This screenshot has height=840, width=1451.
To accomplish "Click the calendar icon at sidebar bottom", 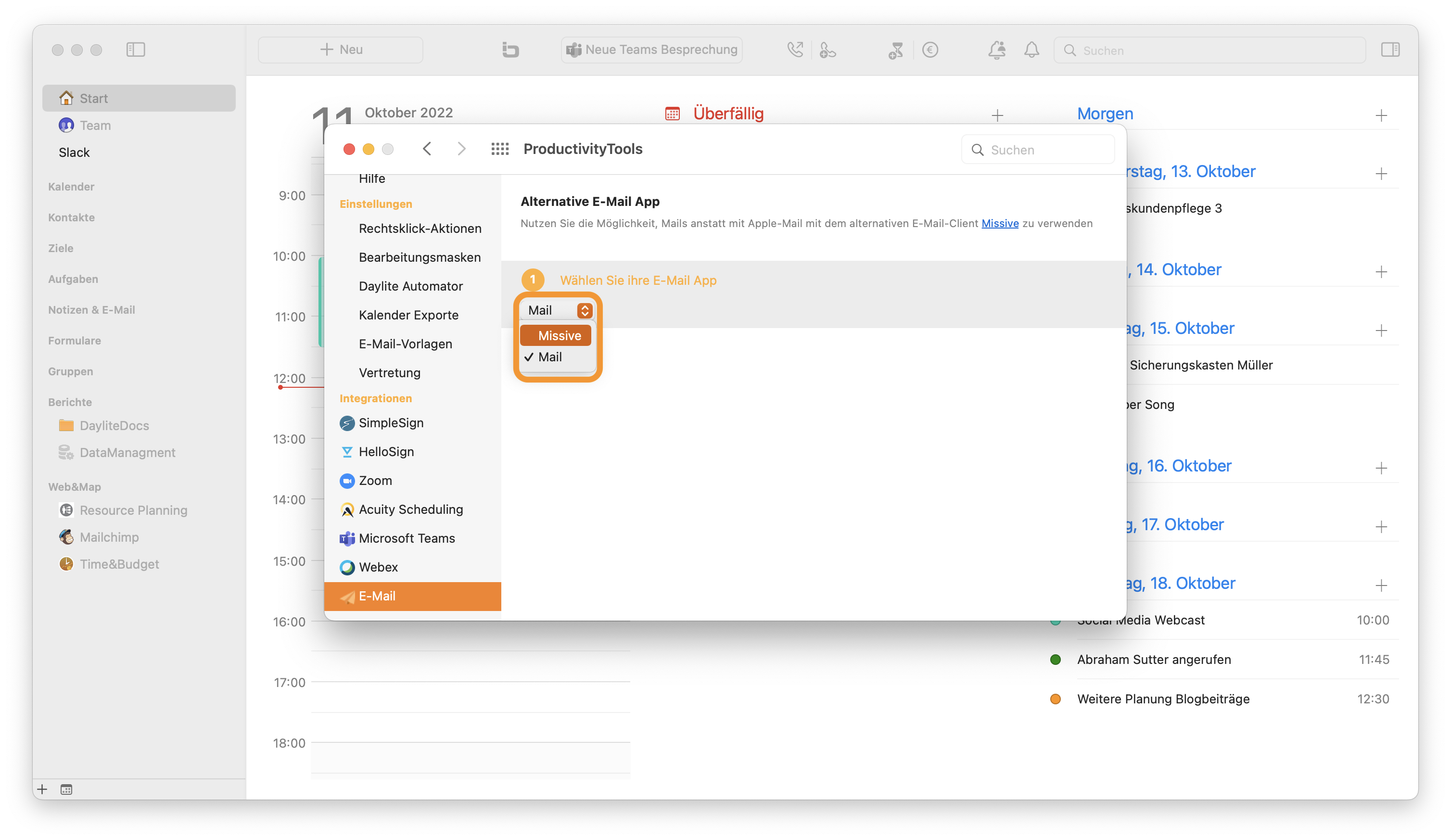I will coord(66,789).
